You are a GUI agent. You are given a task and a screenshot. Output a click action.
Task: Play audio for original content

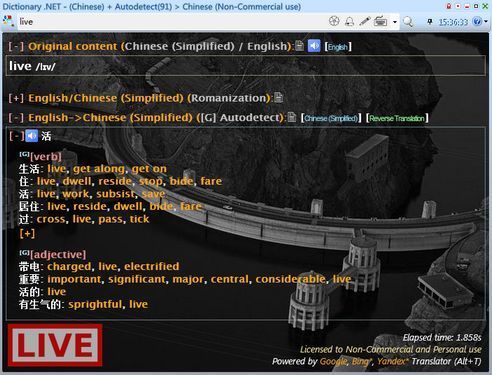(314, 46)
